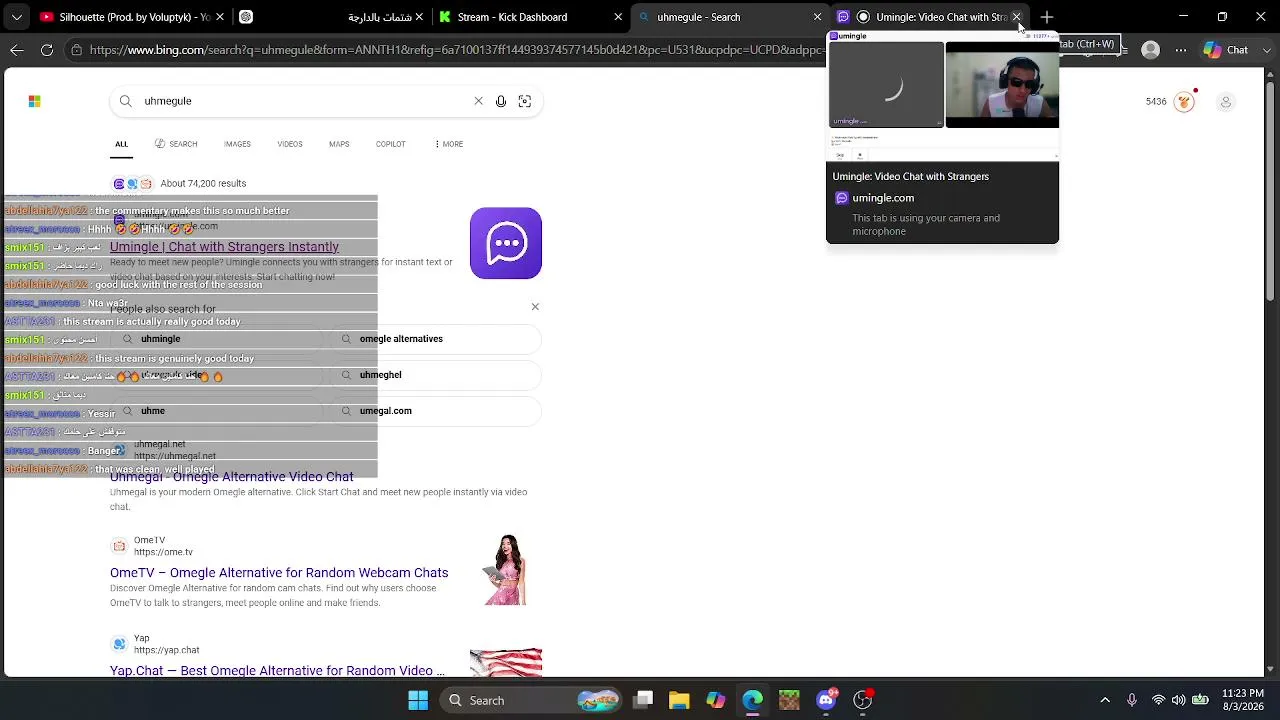Open the Yap.Chat Best Omegle Alternative result
This screenshot has width=1280, height=720.
tap(277, 670)
